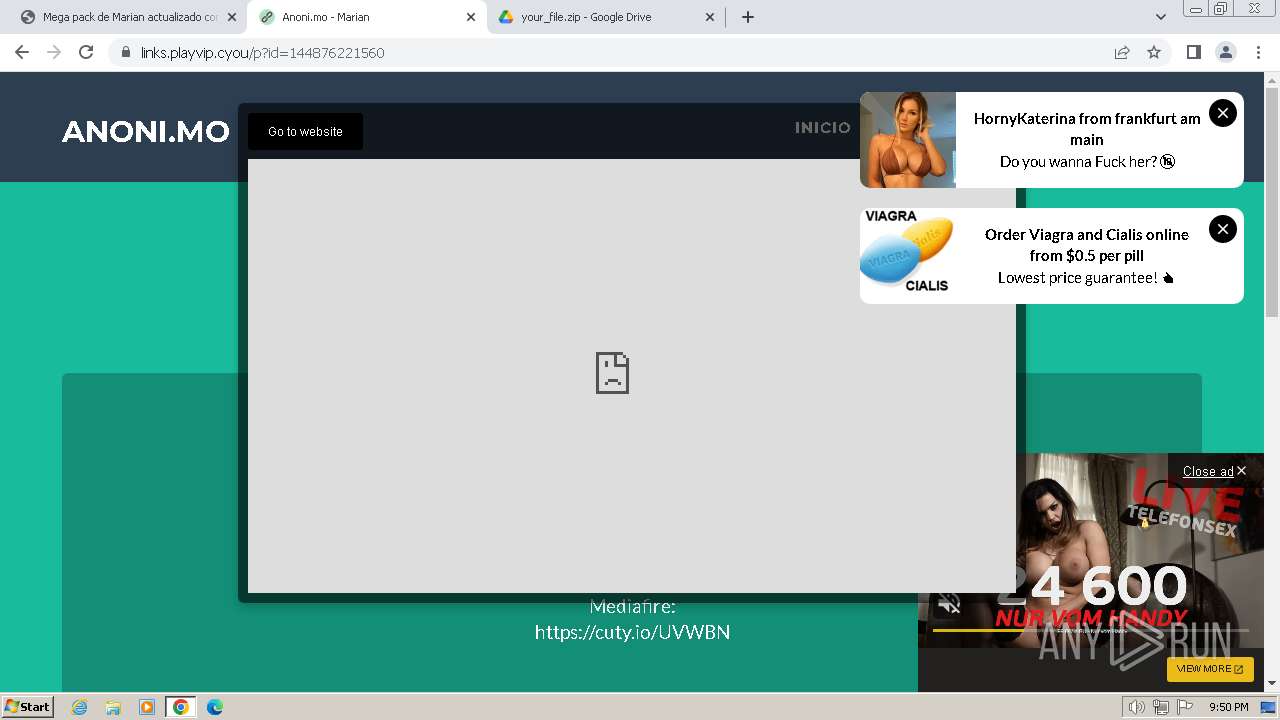Close the Anoni.mo - Marian tab
The image size is (1280, 720).
pyautogui.click(x=471, y=17)
